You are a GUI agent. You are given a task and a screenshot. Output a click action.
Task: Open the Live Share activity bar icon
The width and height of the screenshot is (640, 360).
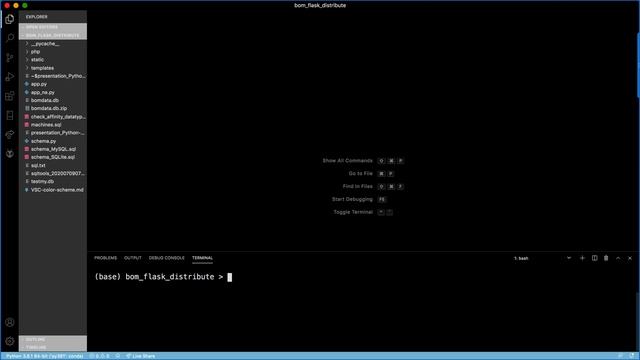tap(10, 135)
